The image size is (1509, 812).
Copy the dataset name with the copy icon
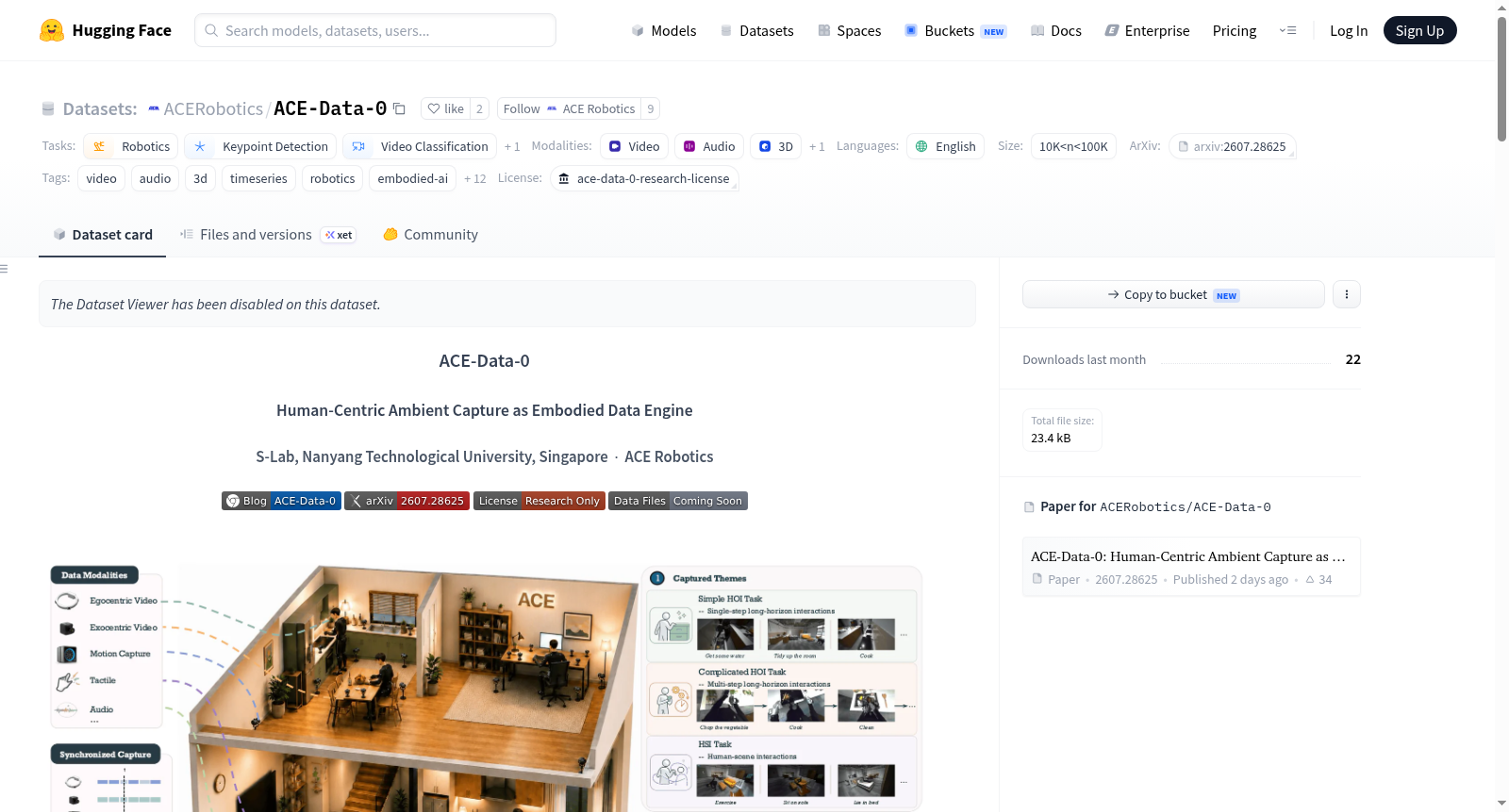399,108
